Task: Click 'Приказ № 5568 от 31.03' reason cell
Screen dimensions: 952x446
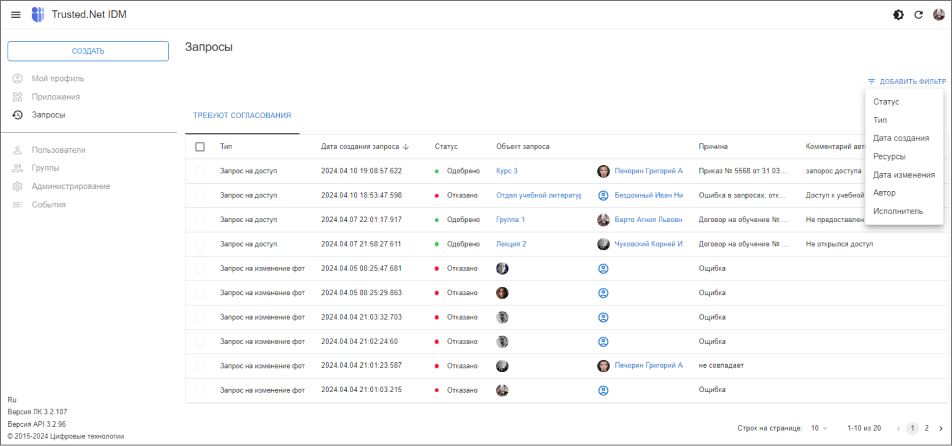Action: pos(744,171)
